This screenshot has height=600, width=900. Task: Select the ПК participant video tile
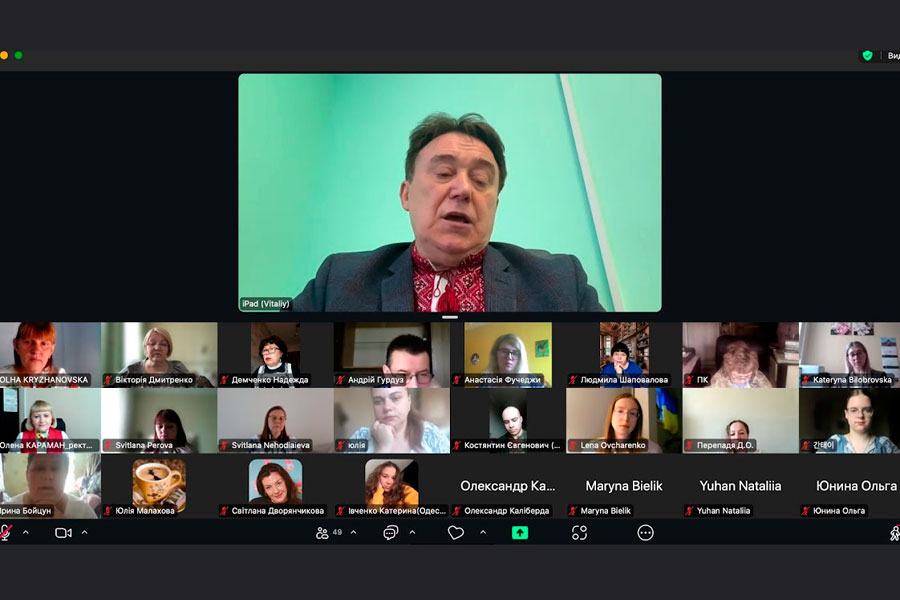(740, 355)
